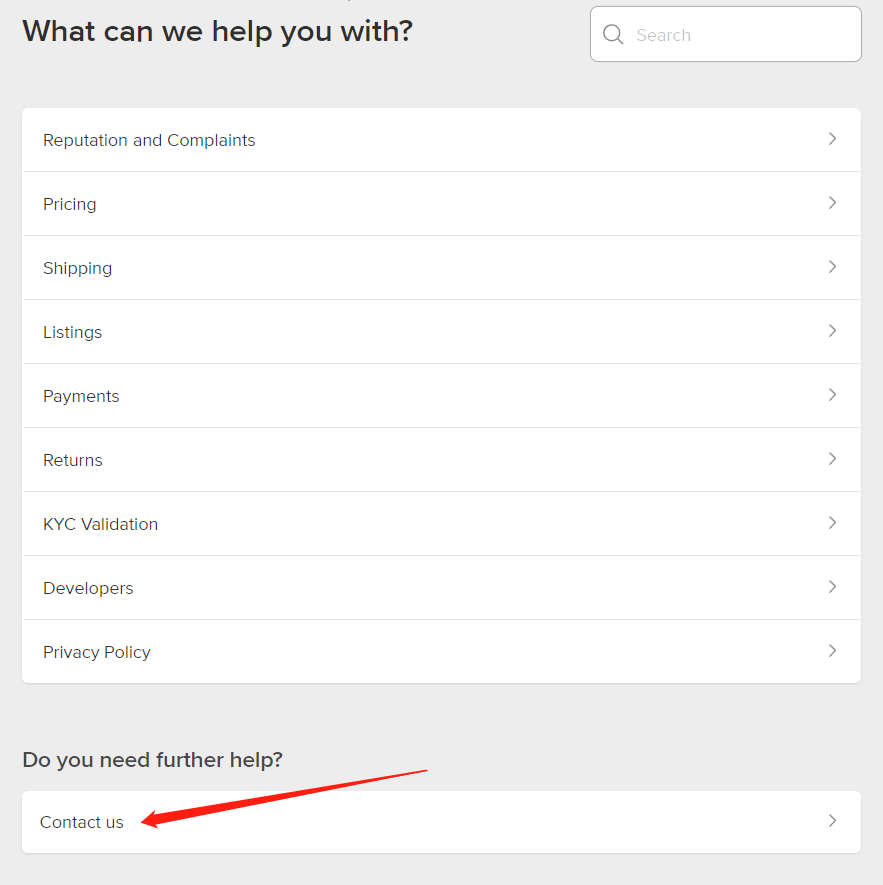Expand the Listings chevron arrow

click(x=832, y=331)
